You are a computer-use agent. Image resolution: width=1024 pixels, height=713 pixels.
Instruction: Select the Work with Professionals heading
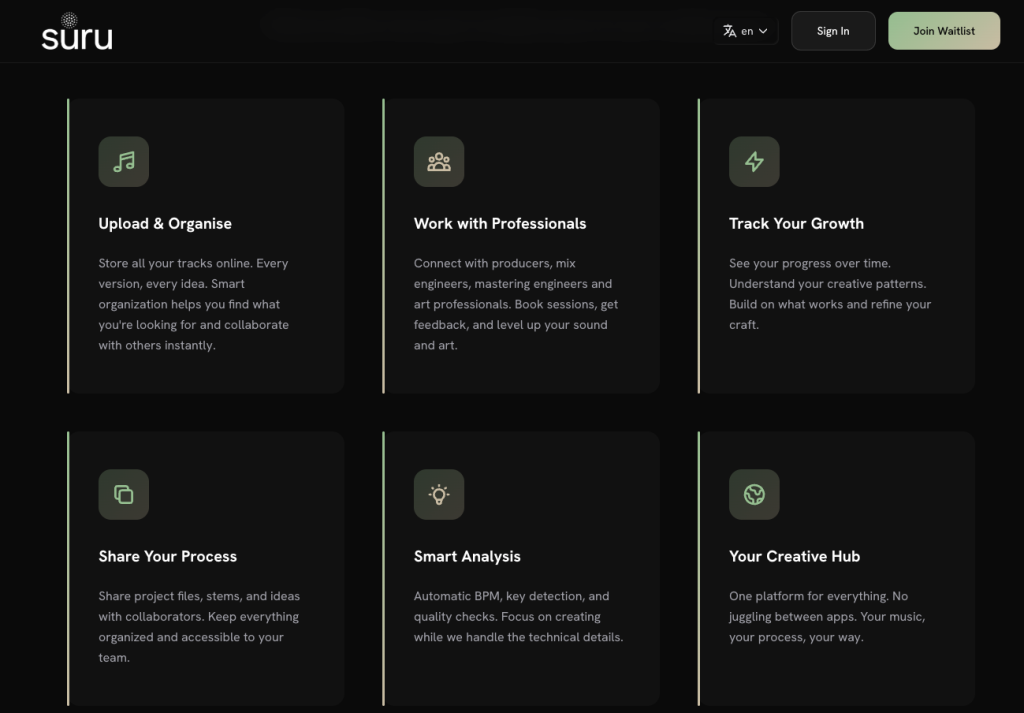[x=500, y=224]
